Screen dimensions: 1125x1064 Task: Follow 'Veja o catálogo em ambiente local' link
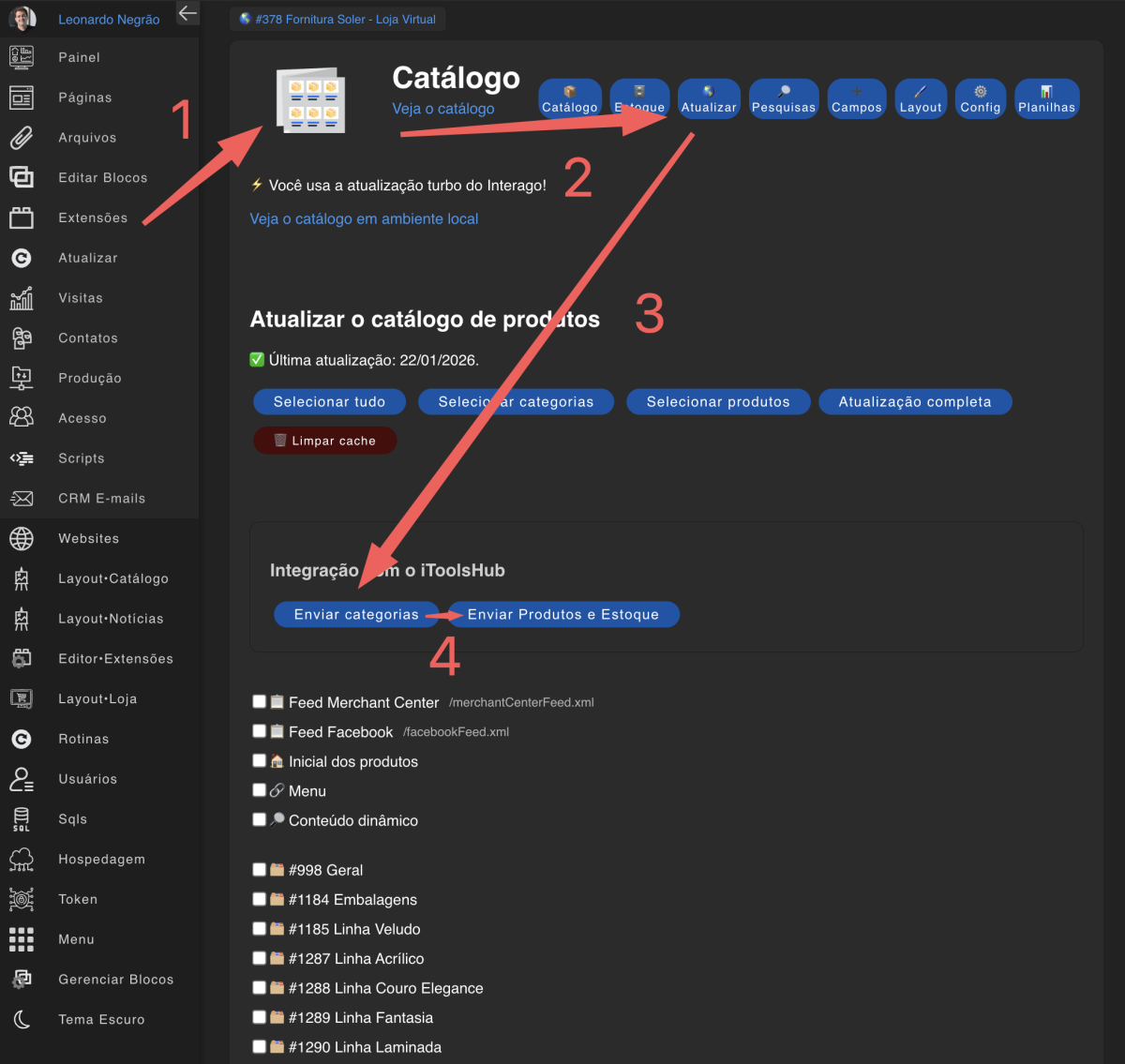(x=364, y=218)
